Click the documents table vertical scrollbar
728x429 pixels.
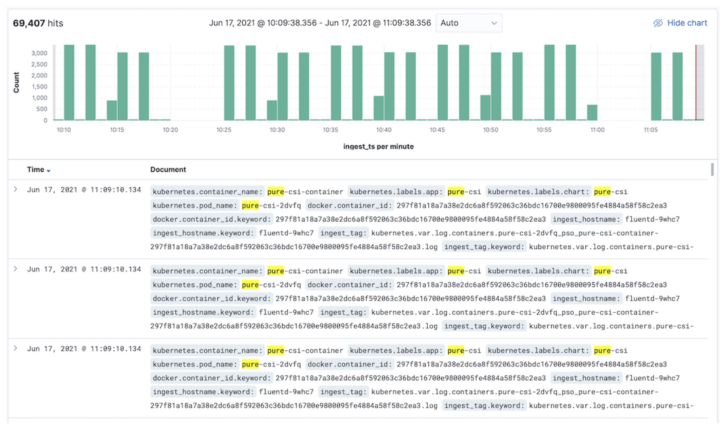712,169
